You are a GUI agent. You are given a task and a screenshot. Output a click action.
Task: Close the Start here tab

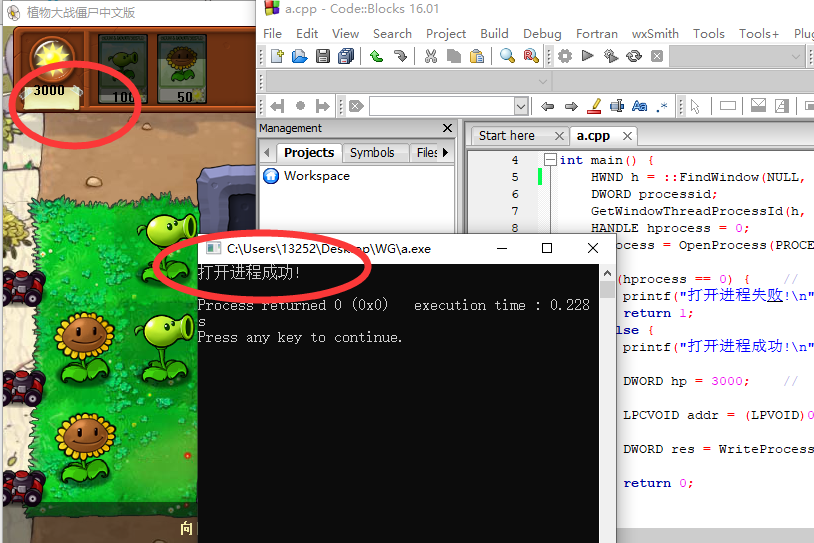click(559, 136)
